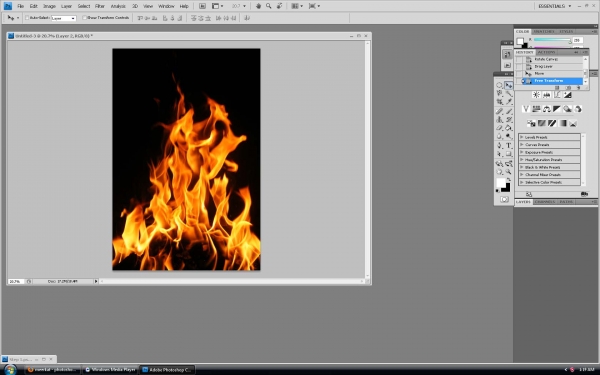This screenshot has width=600, height=375.
Task: Select the Type tool
Action: 509,145
